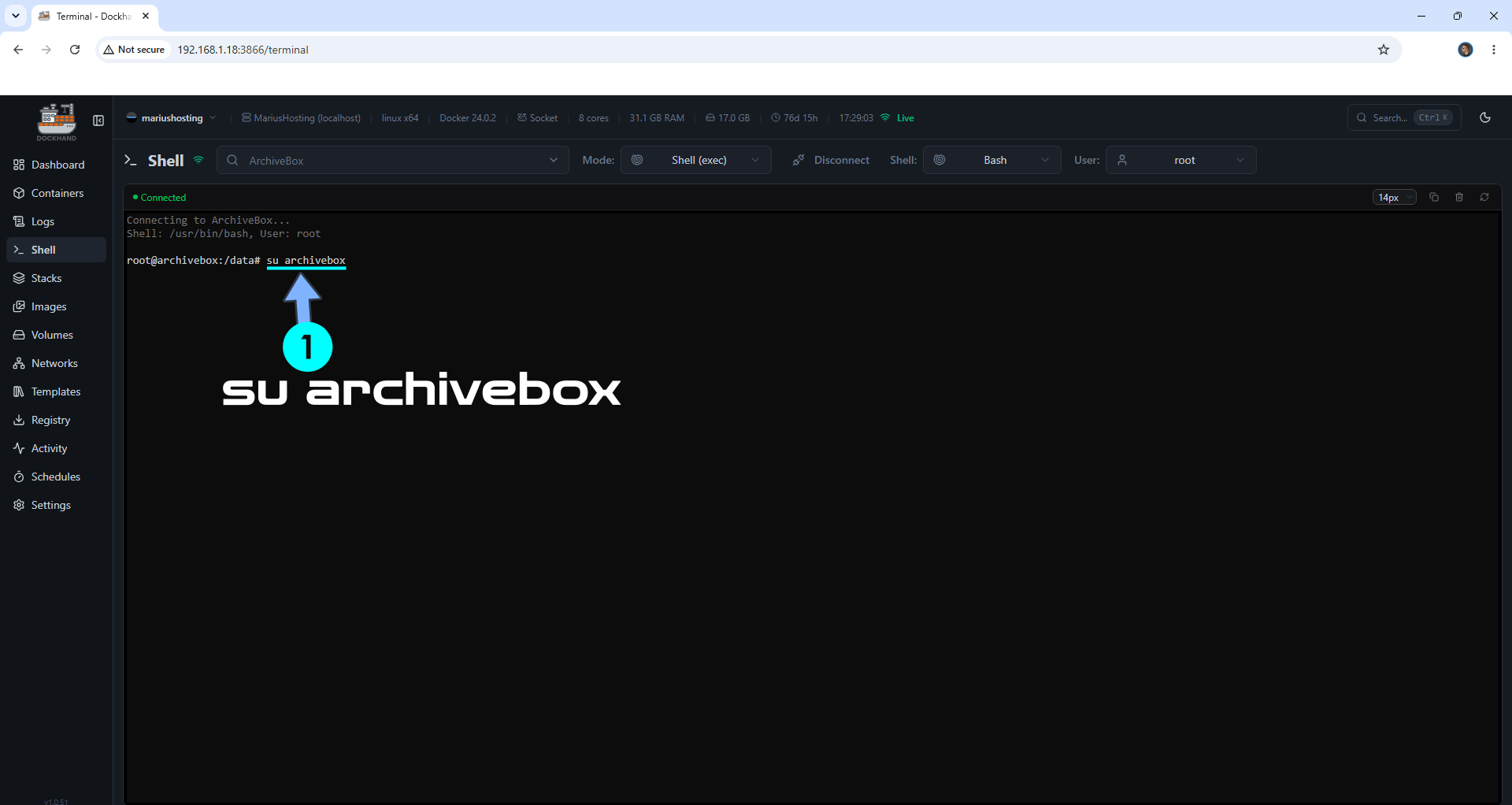Open Settings page

tap(56, 505)
